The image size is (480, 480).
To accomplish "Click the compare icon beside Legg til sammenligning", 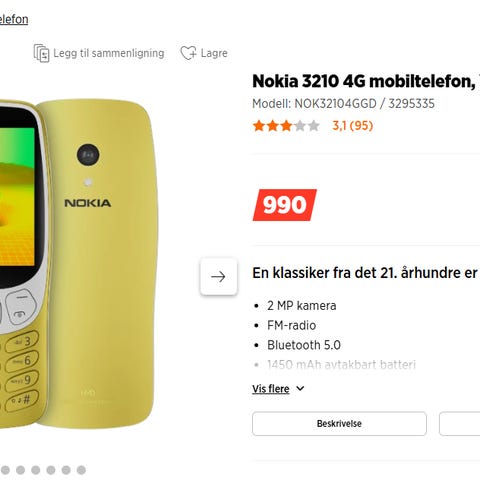I will pos(41,53).
